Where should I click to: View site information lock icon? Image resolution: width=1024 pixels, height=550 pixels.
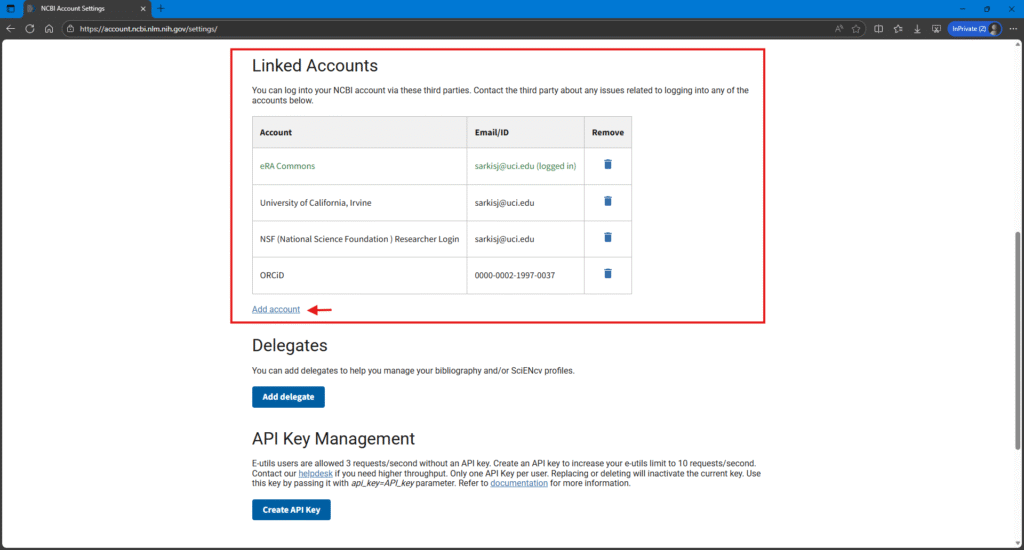point(70,29)
